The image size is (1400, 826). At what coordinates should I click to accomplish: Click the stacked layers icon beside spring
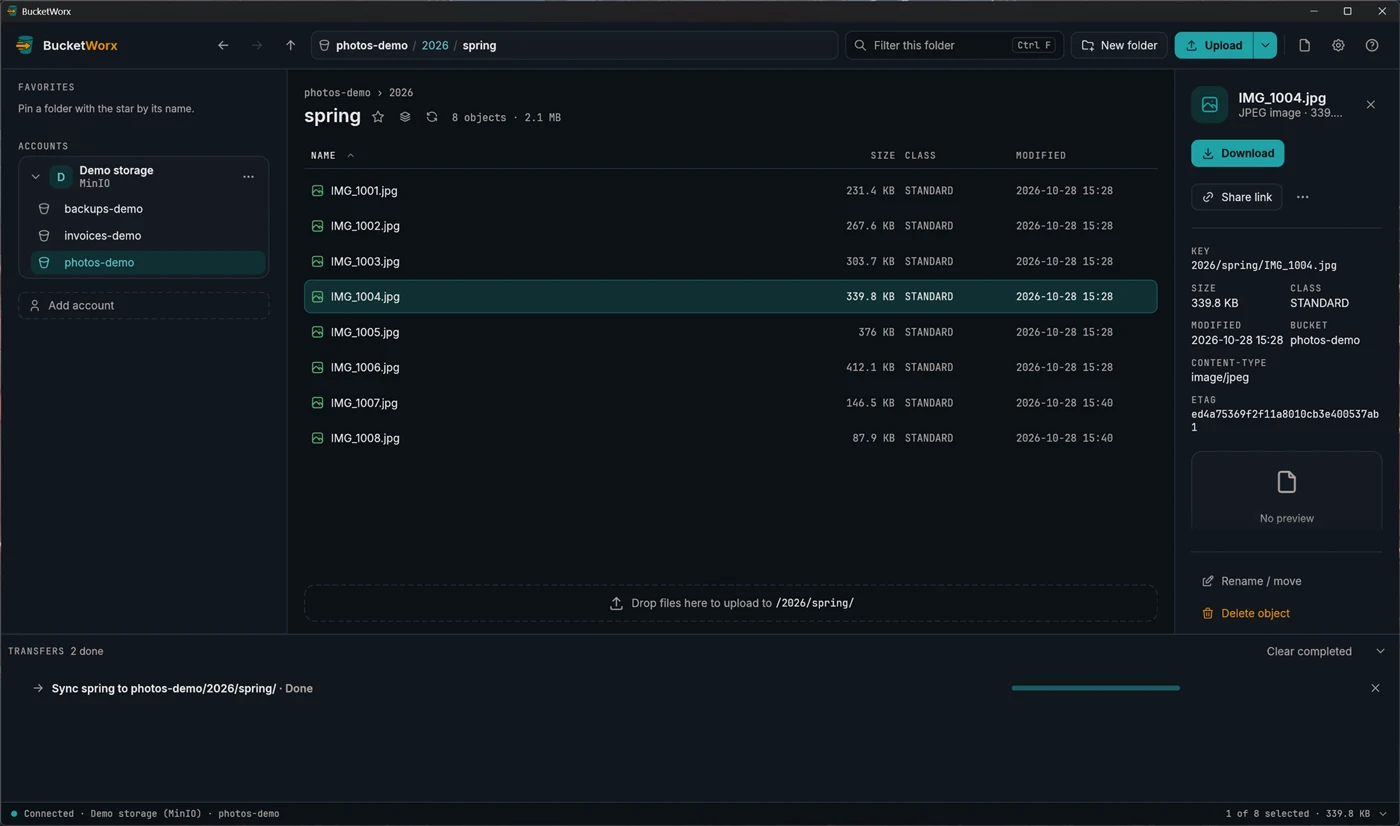405,117
